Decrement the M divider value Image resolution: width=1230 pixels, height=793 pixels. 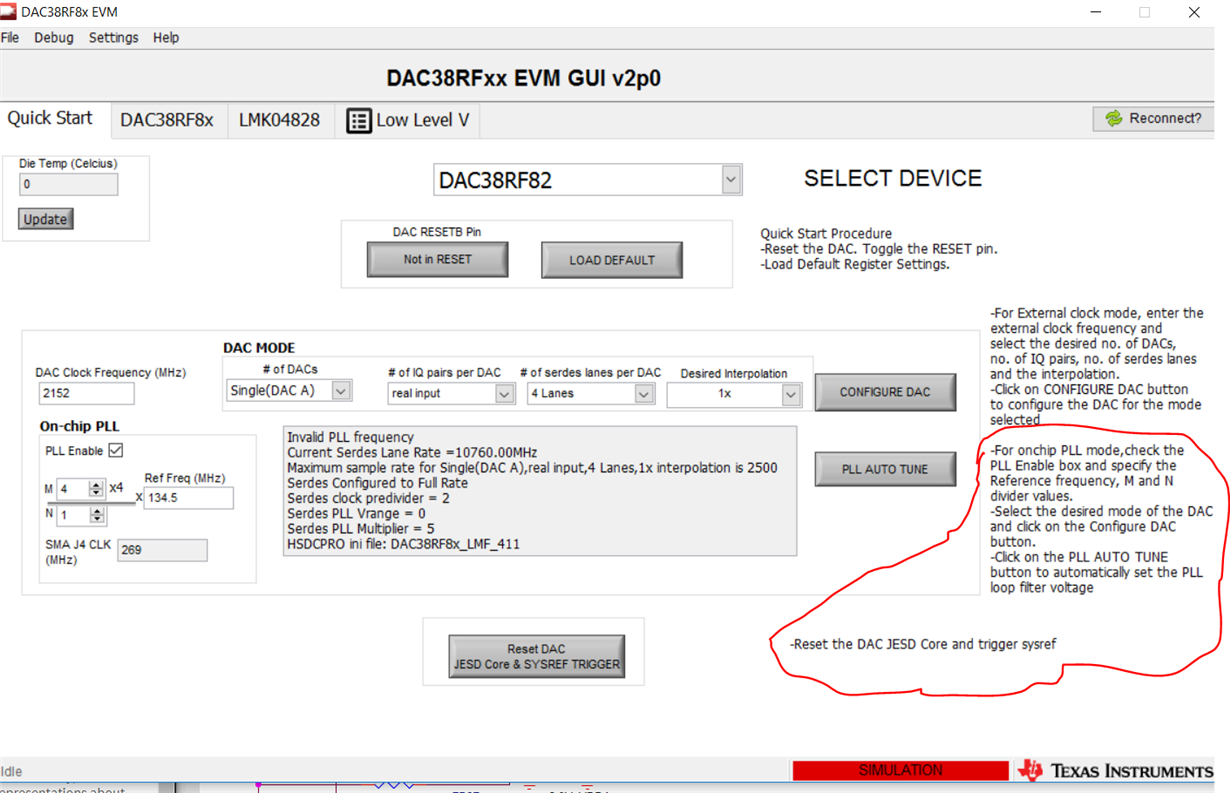96,494
